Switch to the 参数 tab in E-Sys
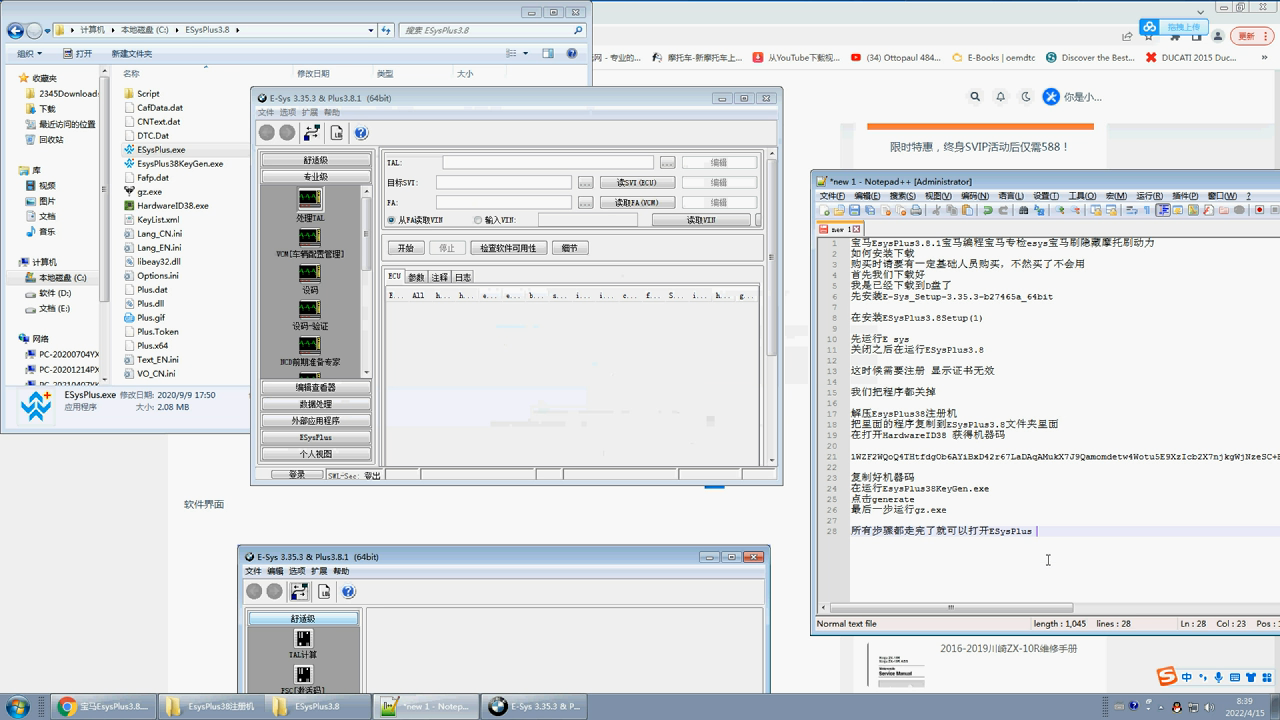Image resolution: width=1280 pixels, height=720 pixels. click(416, 277)
